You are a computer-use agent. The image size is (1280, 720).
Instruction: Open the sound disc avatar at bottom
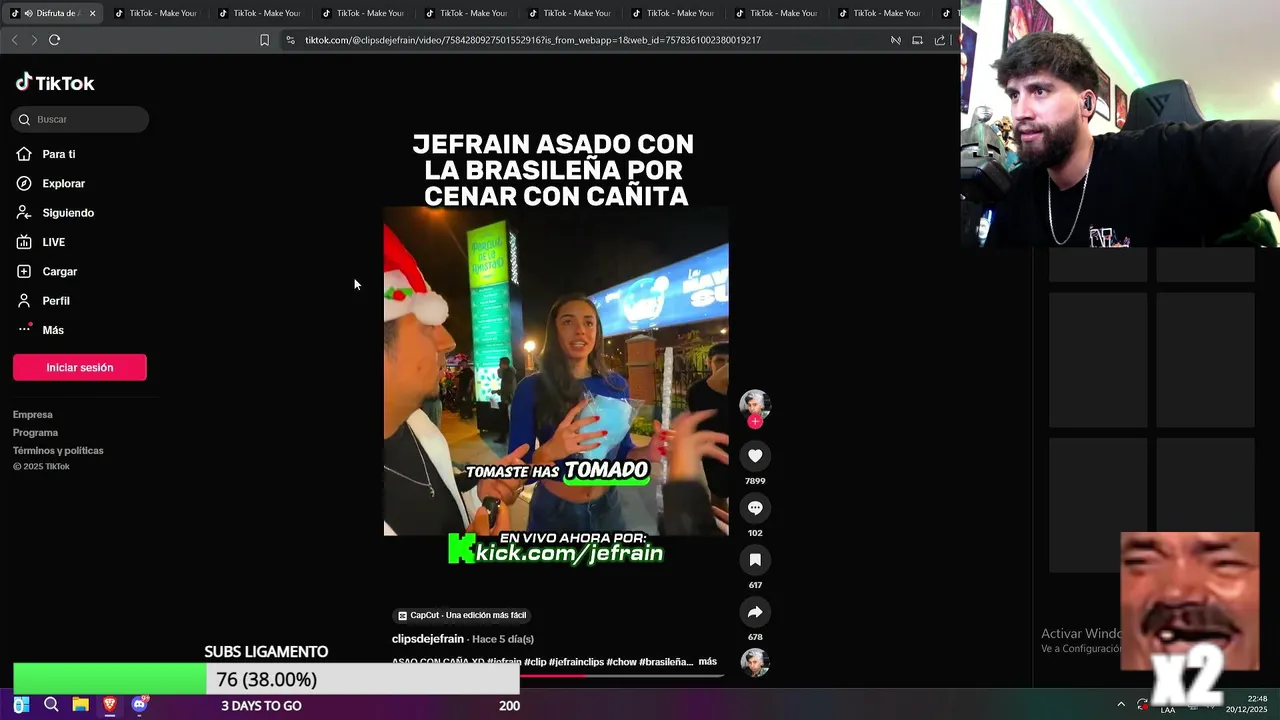click(755, 662)
